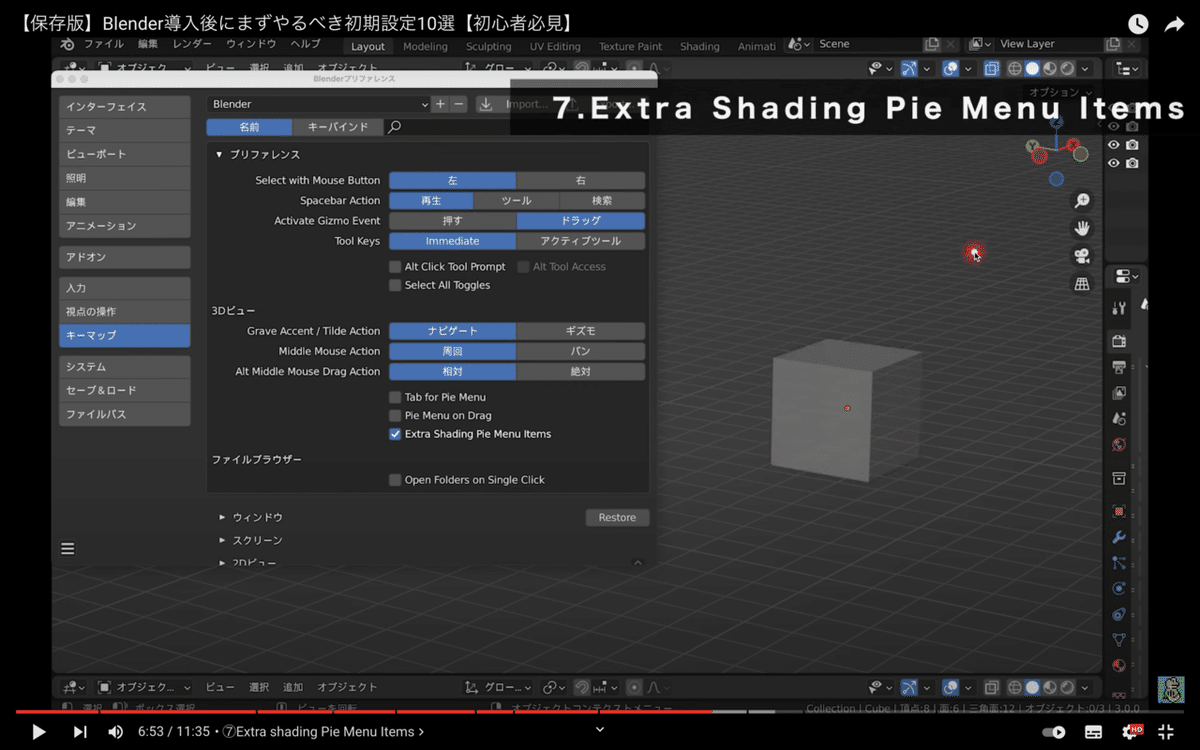Image resolution: width=1200 pixels, height=750 pixels.
Task: Switch to the UV Editing workspace tab
Action: [555, 46]
